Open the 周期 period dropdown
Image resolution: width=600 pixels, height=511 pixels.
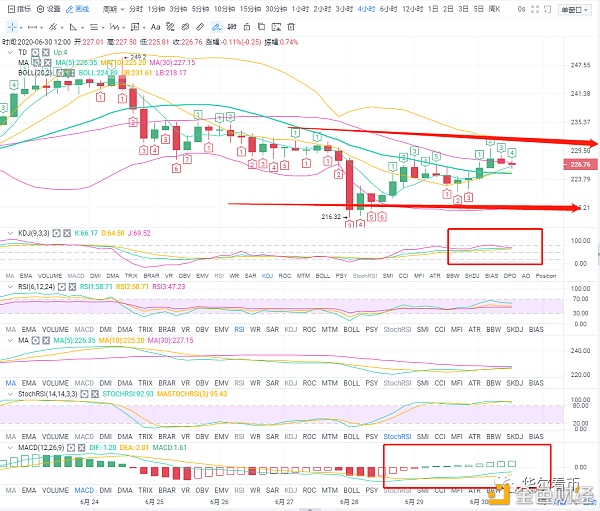(113, 9)
